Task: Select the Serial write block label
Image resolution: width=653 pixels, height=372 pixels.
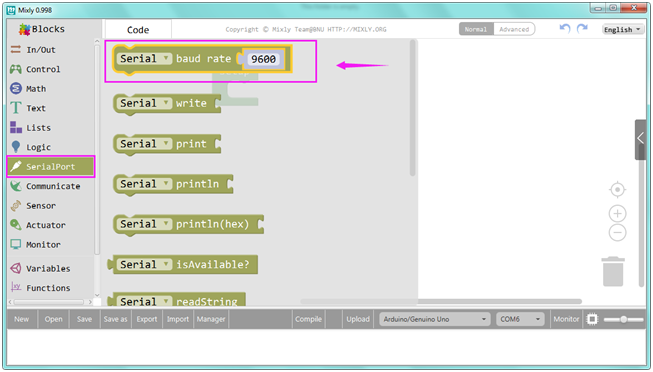Action: [x=191, y=103]
